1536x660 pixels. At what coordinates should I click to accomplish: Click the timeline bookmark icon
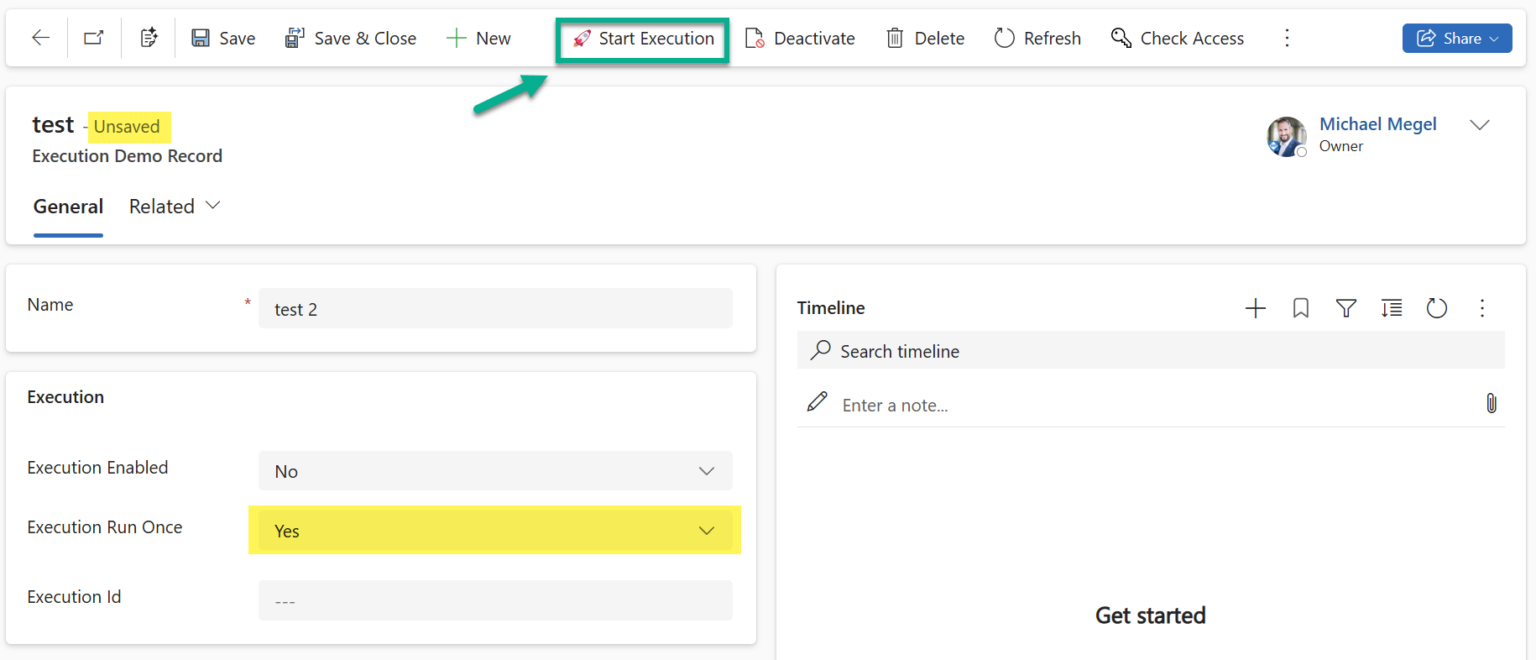pos(1300,308)
